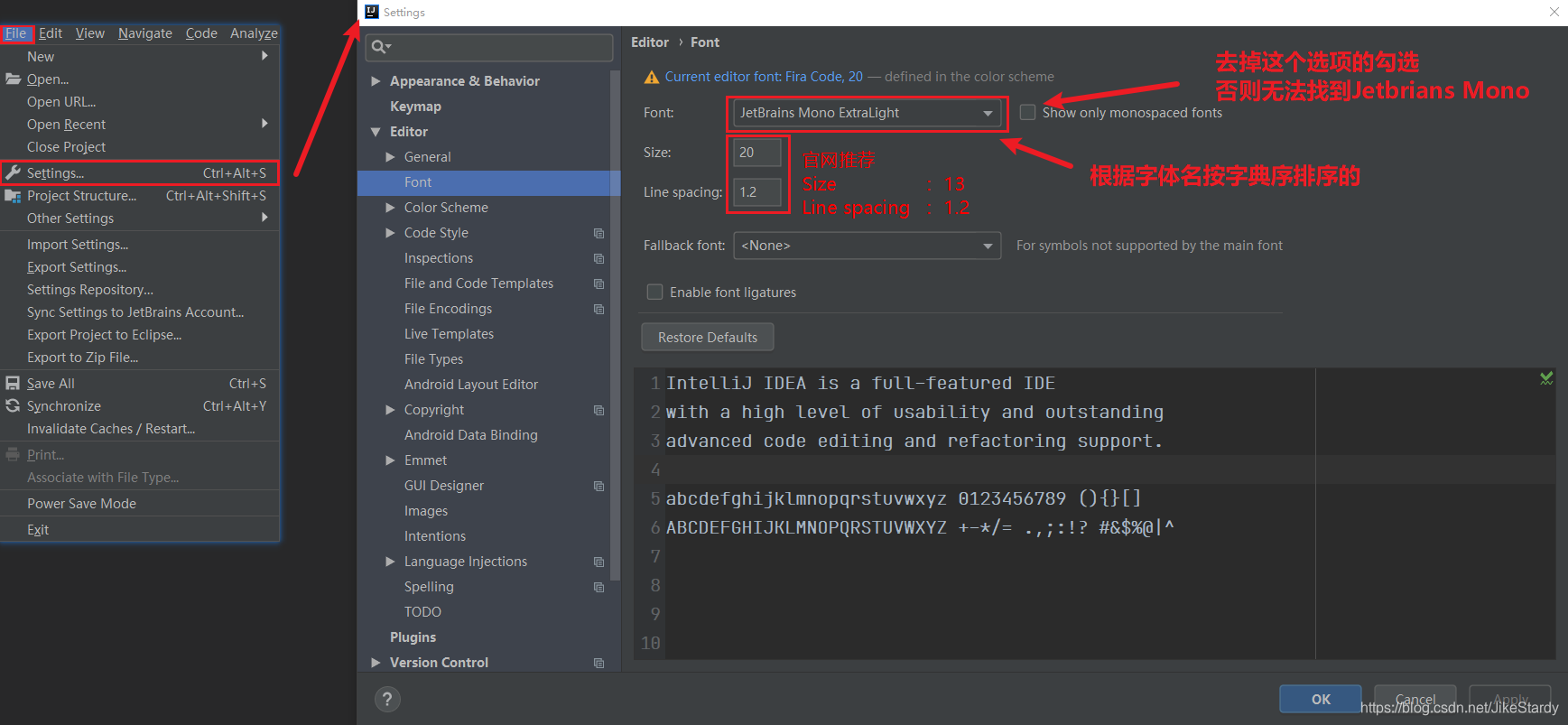The height and width of the screenshot is (725, 1568).
Task: Enable font ligatures checkbox
Action: pos(654,292)
